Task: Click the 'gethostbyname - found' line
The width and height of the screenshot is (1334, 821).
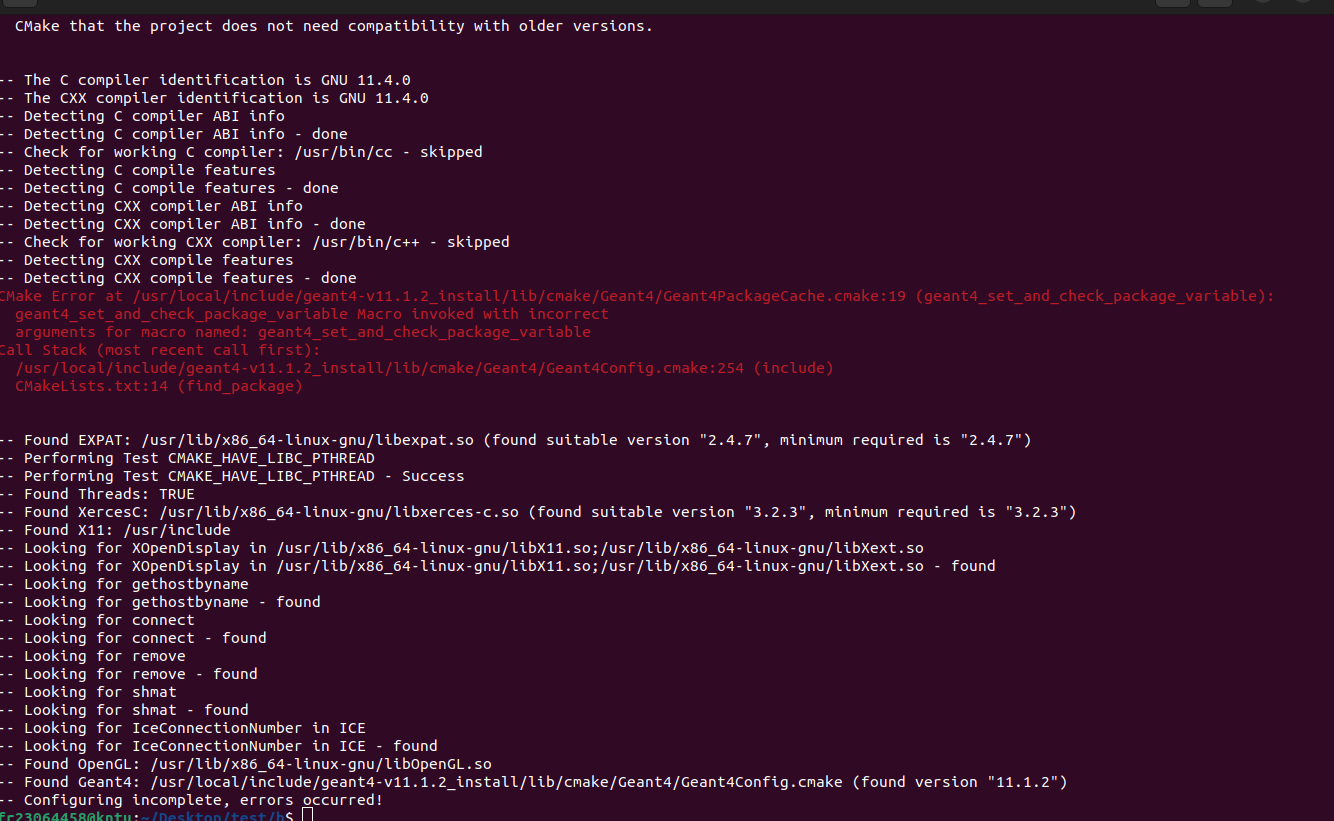Action: coord(171,602)
